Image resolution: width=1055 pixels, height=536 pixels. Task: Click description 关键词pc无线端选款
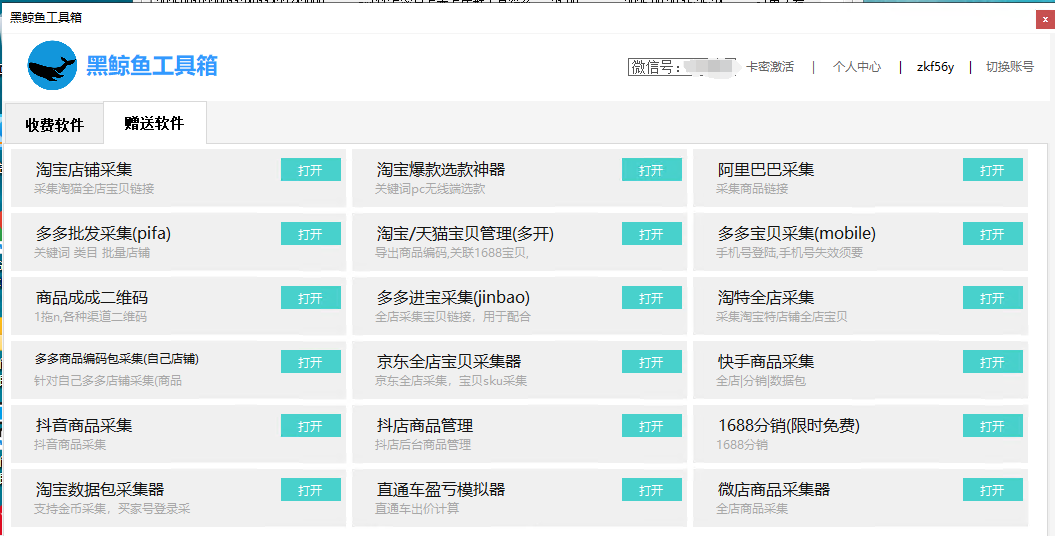click(430, 189)
